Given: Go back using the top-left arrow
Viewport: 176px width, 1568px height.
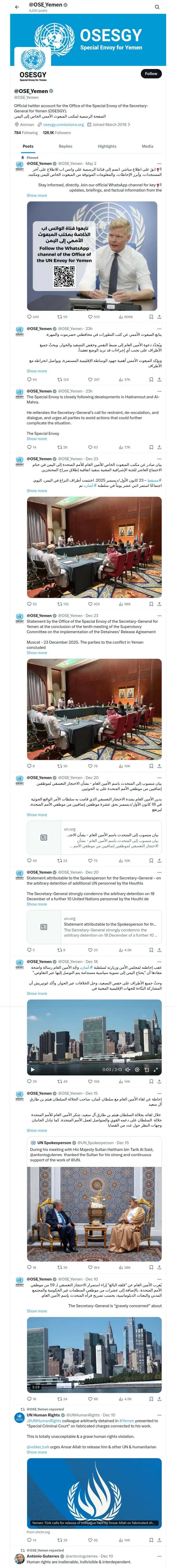Looking at the screenshot, I should [x=17, y=7].
